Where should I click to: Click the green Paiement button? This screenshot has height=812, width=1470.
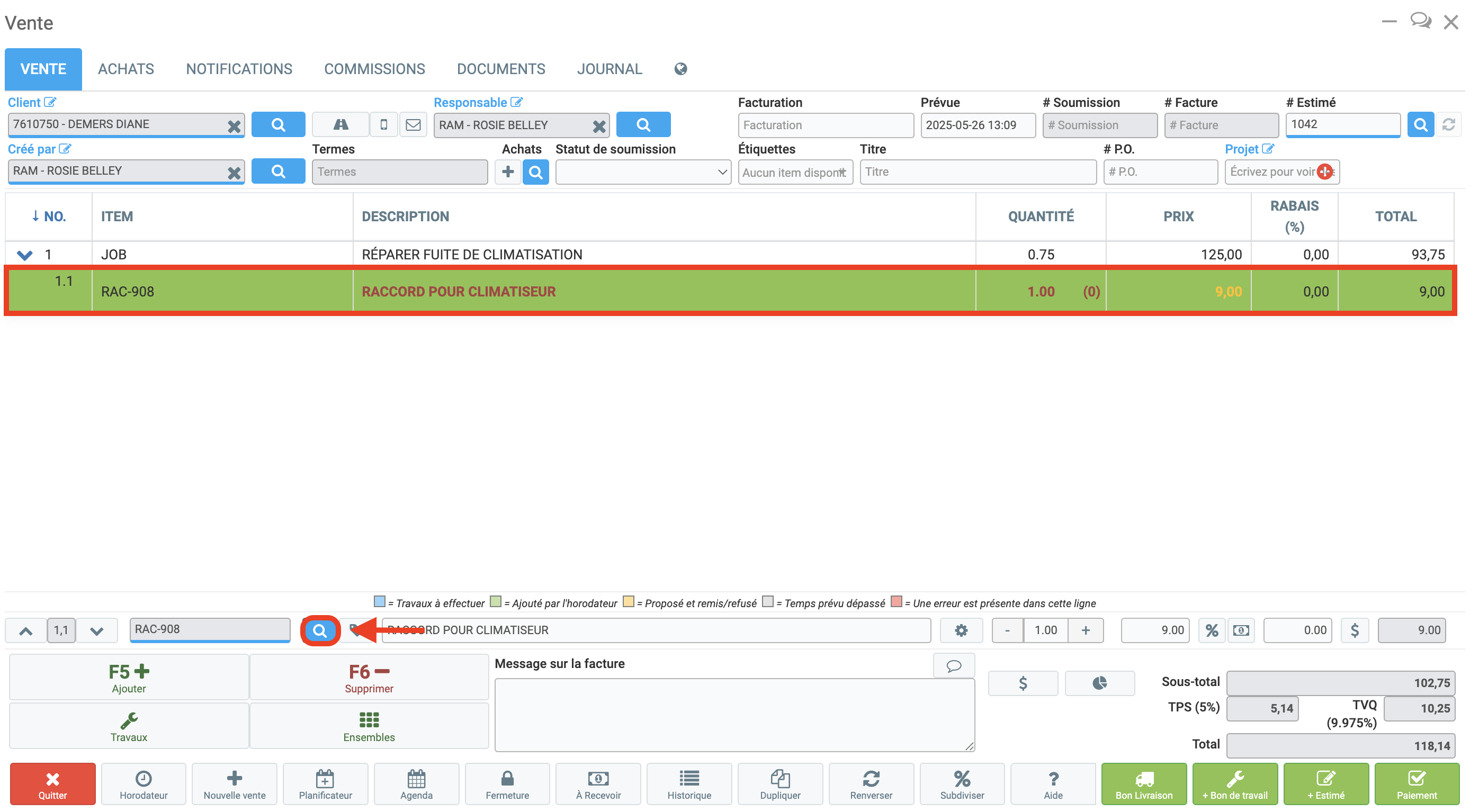coord(1416,783)
